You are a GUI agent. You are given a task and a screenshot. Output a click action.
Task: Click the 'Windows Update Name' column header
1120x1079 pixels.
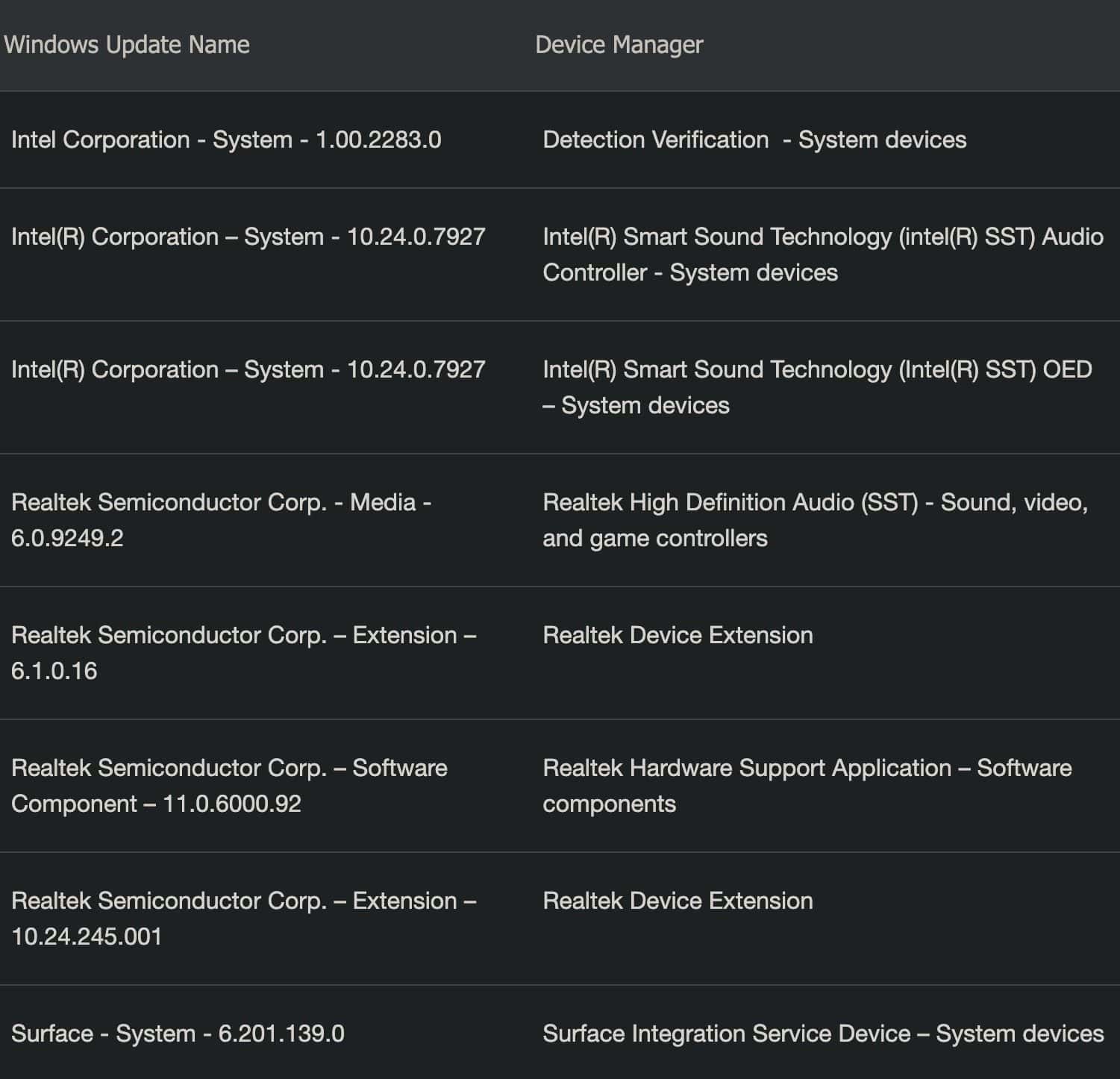[x=127, y=45]
